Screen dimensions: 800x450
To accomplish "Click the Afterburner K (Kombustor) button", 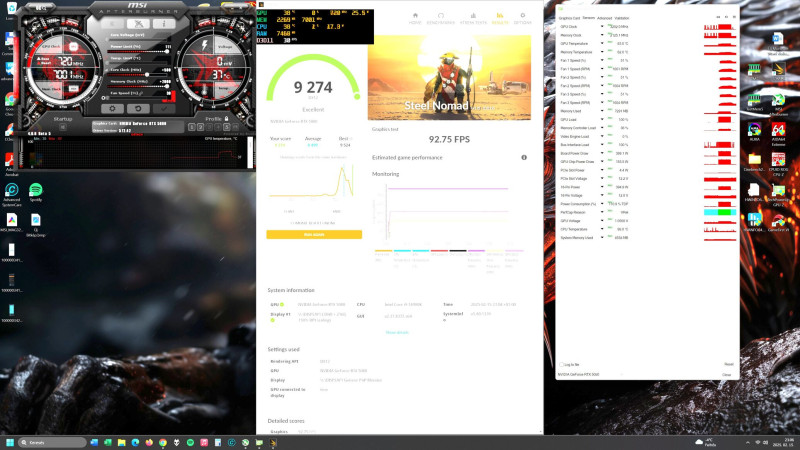I will (112, 24).
